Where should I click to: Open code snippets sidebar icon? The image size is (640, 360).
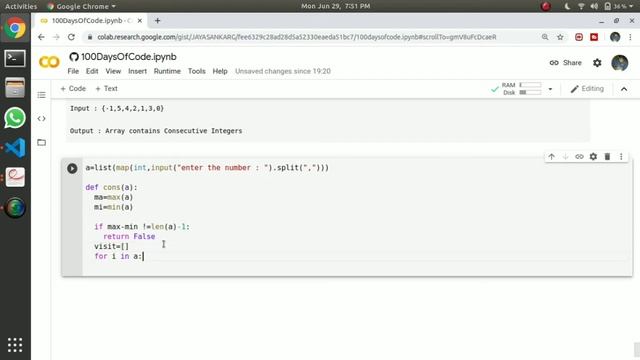(41, 119)
